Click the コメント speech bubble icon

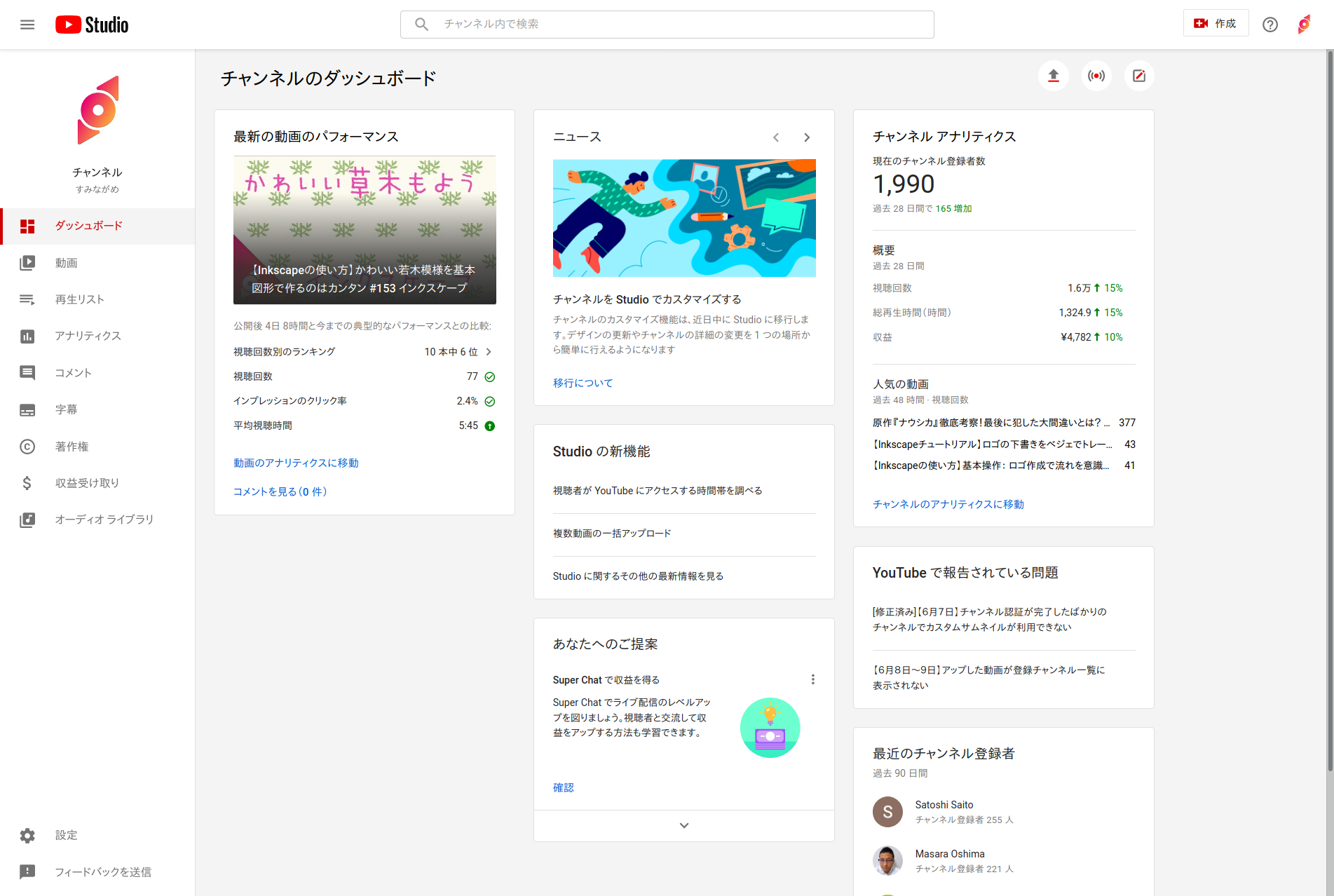[27, 373]
